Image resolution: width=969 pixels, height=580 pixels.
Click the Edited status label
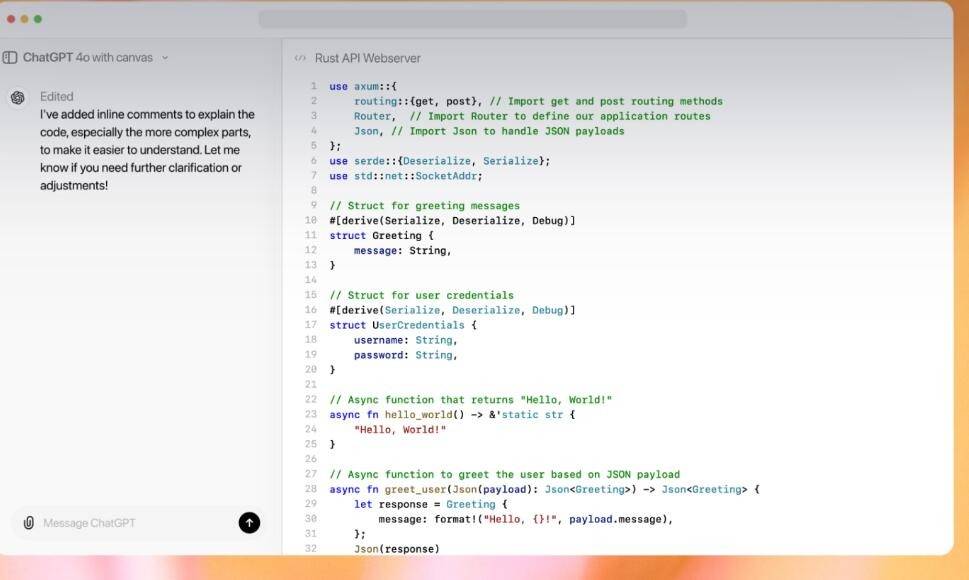pos(57,96)
